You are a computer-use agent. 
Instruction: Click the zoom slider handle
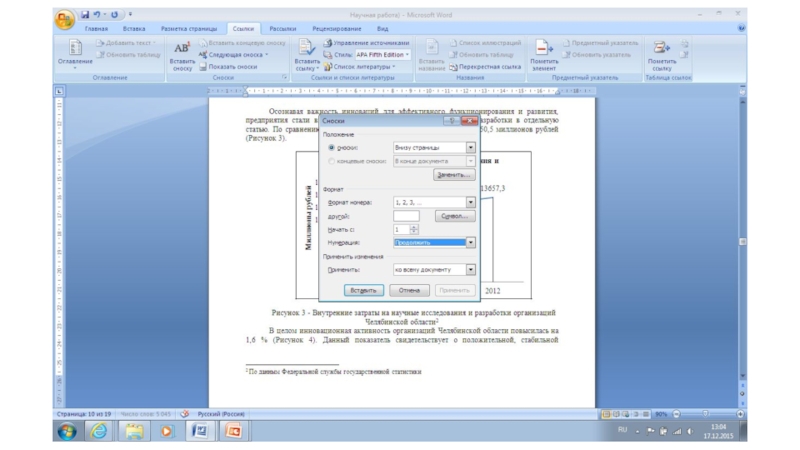tap(705, 414)
